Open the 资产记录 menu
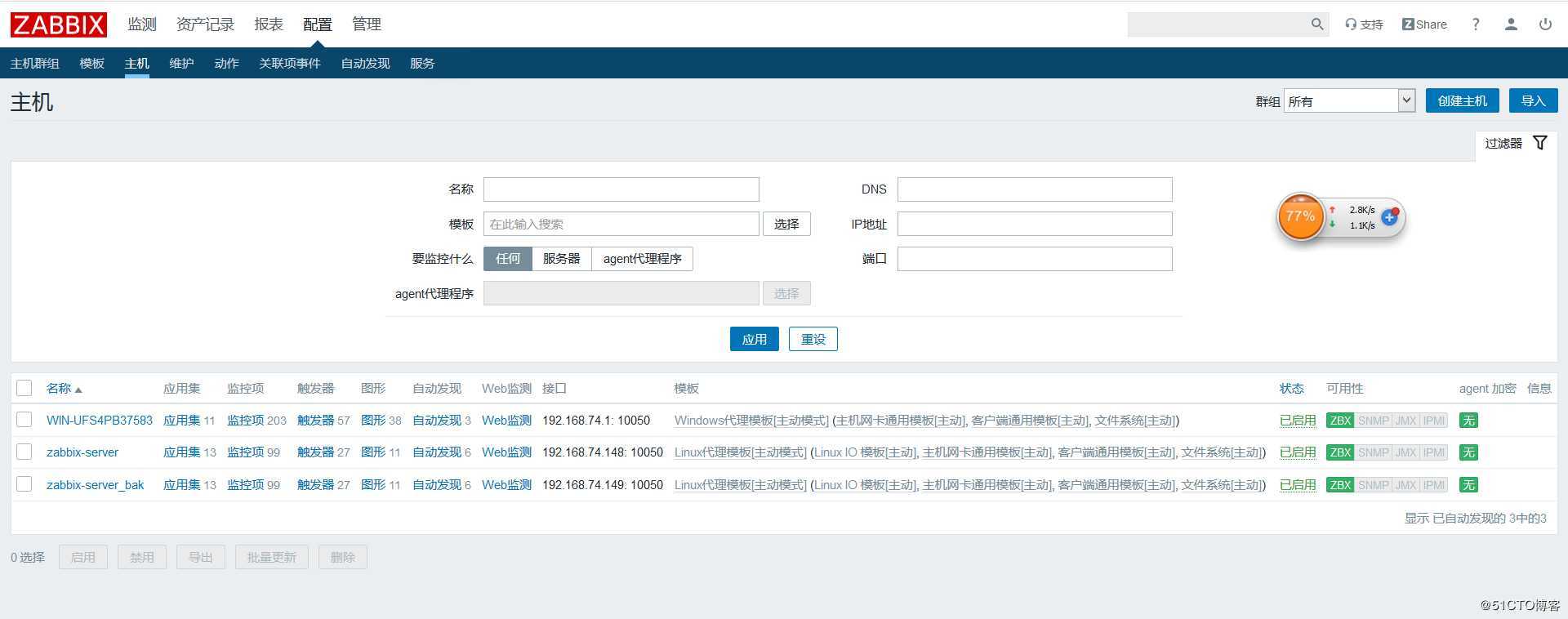The image size is (1568, 619). pyautogui.click(x=205, y=24)
